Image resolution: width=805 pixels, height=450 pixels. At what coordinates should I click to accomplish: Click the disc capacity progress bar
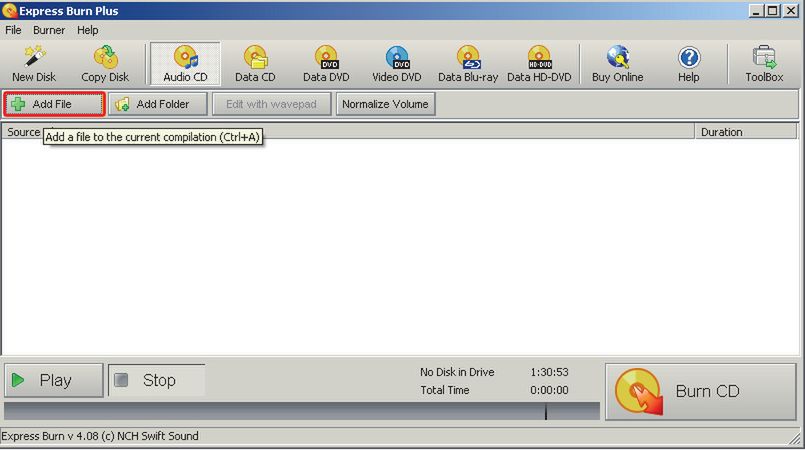[x=301, y=411]
